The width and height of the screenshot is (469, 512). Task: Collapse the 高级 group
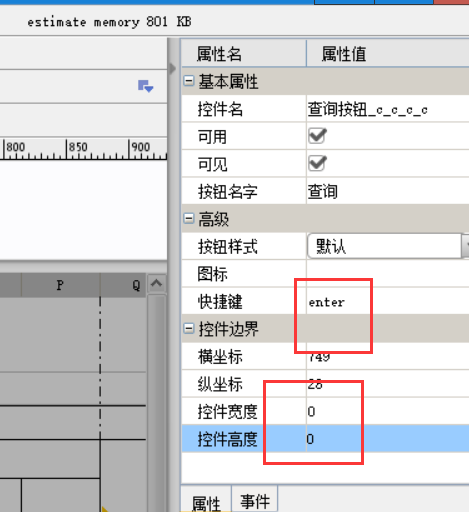click(x=189, y=219)
